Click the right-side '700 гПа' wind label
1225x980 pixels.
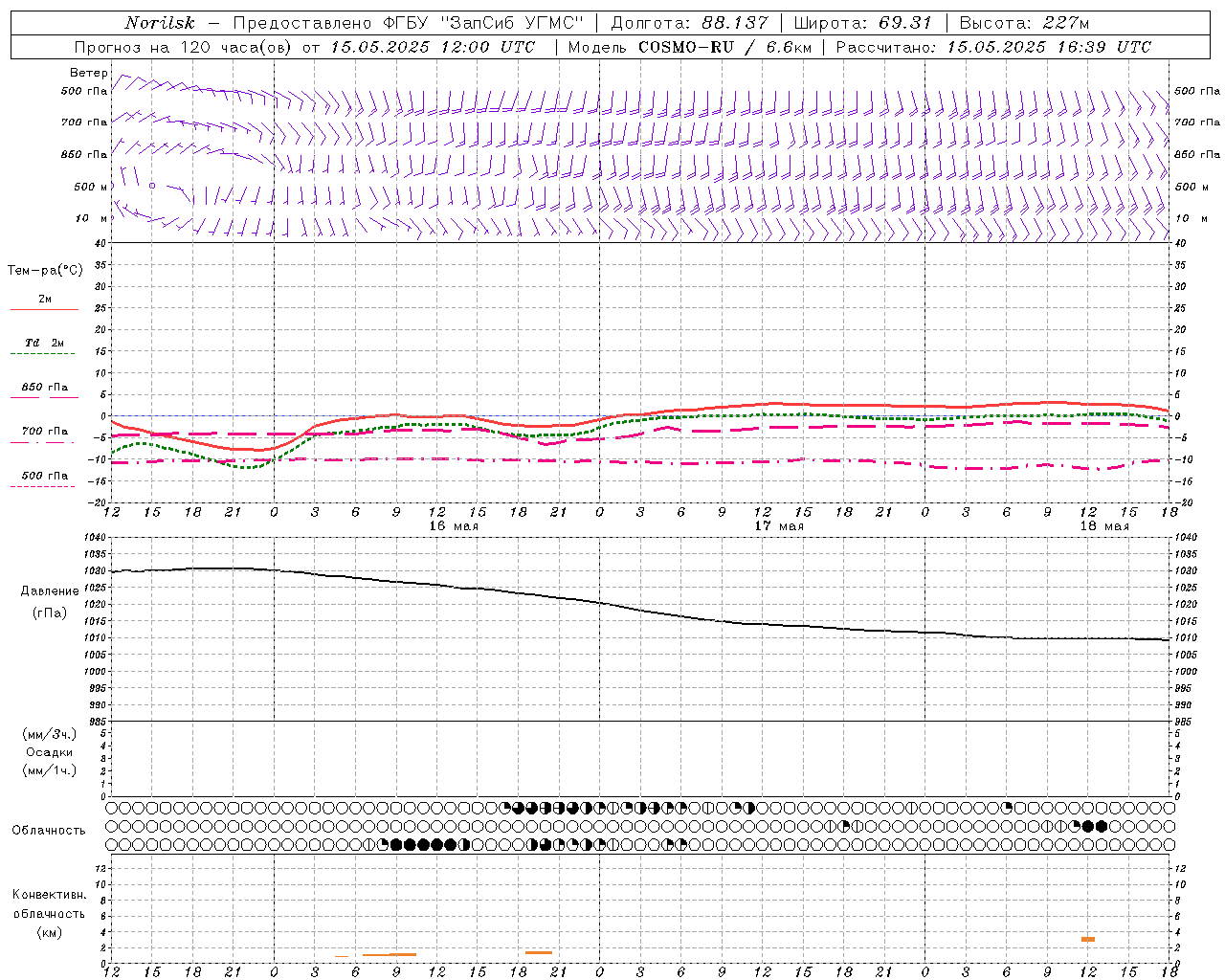tap(1196, 122)
